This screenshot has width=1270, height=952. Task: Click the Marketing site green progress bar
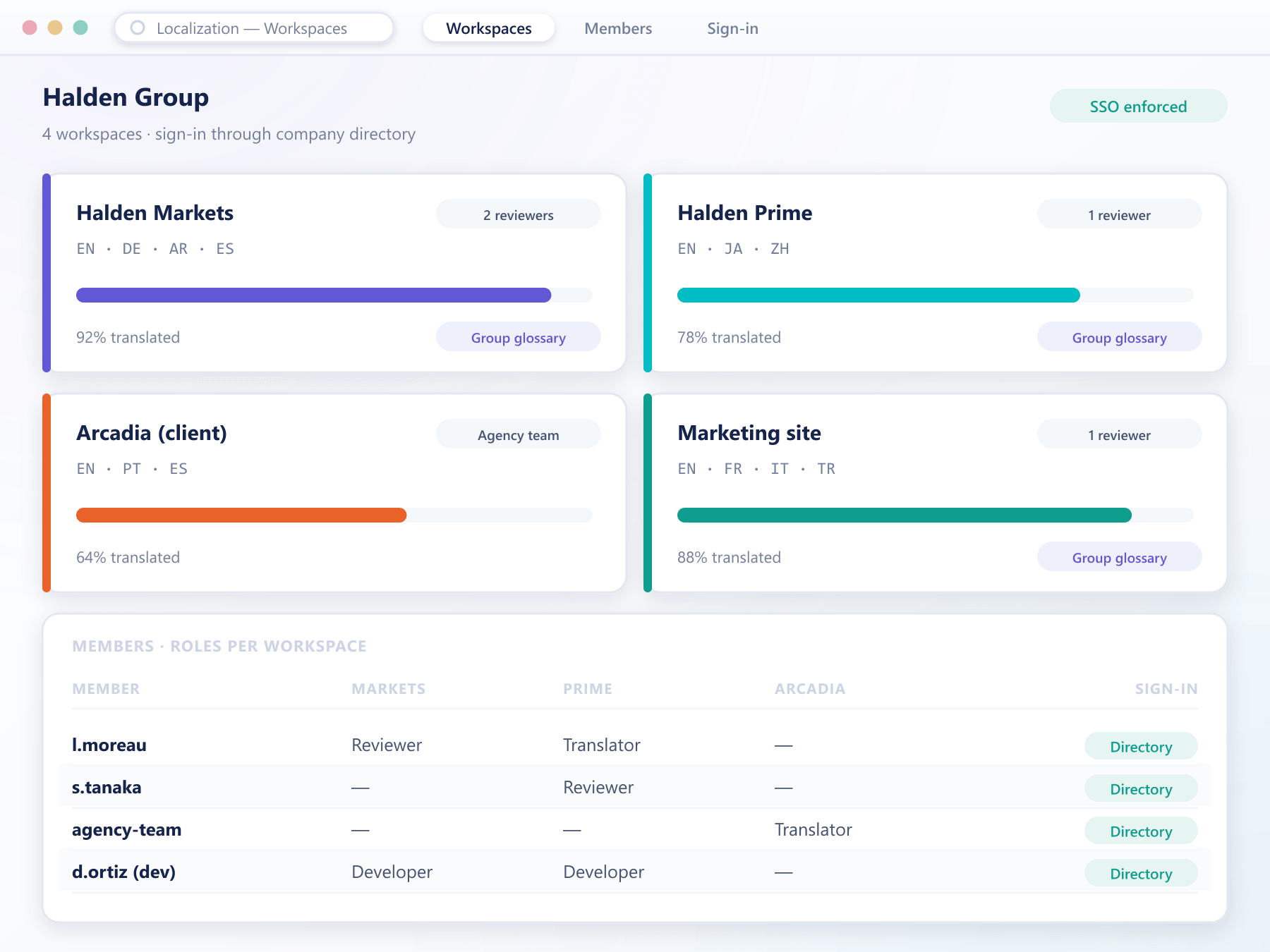click(x=936, y=515)
